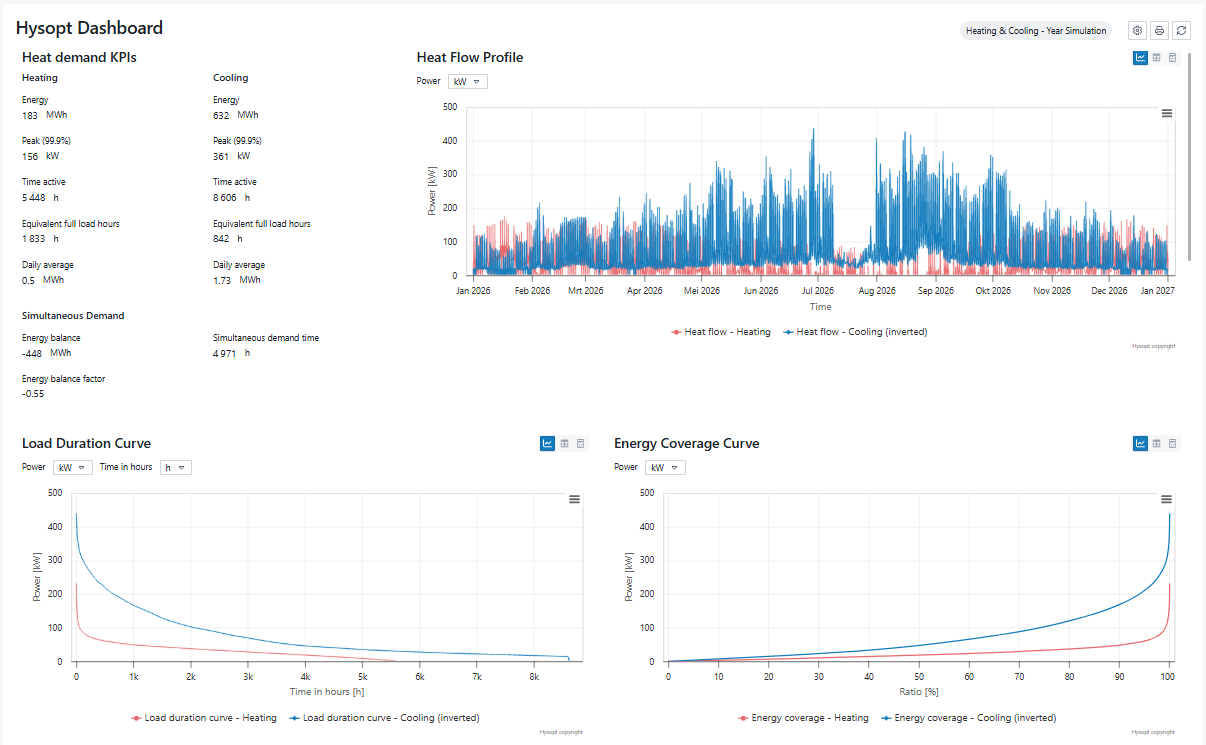
Task: Select chart view icon for Load Duration Curve
Action: pos(547,443)
